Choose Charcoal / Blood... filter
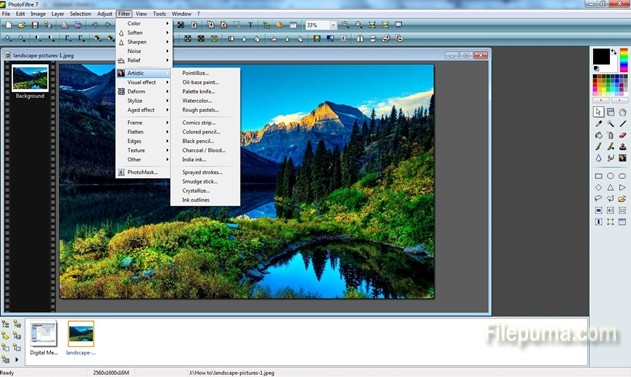Viewport: 631px width, 377px height. 205,150
